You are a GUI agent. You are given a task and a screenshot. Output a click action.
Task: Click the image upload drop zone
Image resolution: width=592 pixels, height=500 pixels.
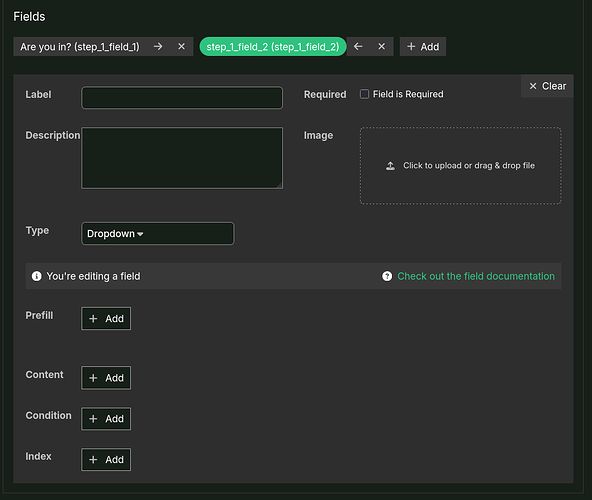[461, 166]
